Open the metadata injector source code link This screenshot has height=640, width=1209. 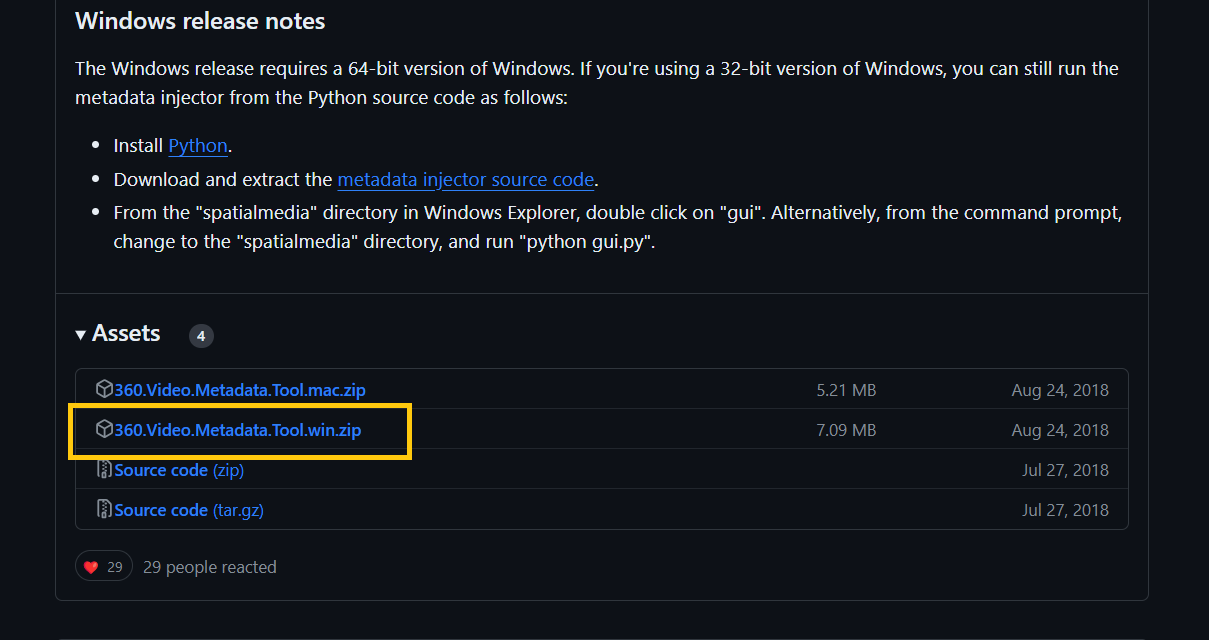click(x=466, y=180)
